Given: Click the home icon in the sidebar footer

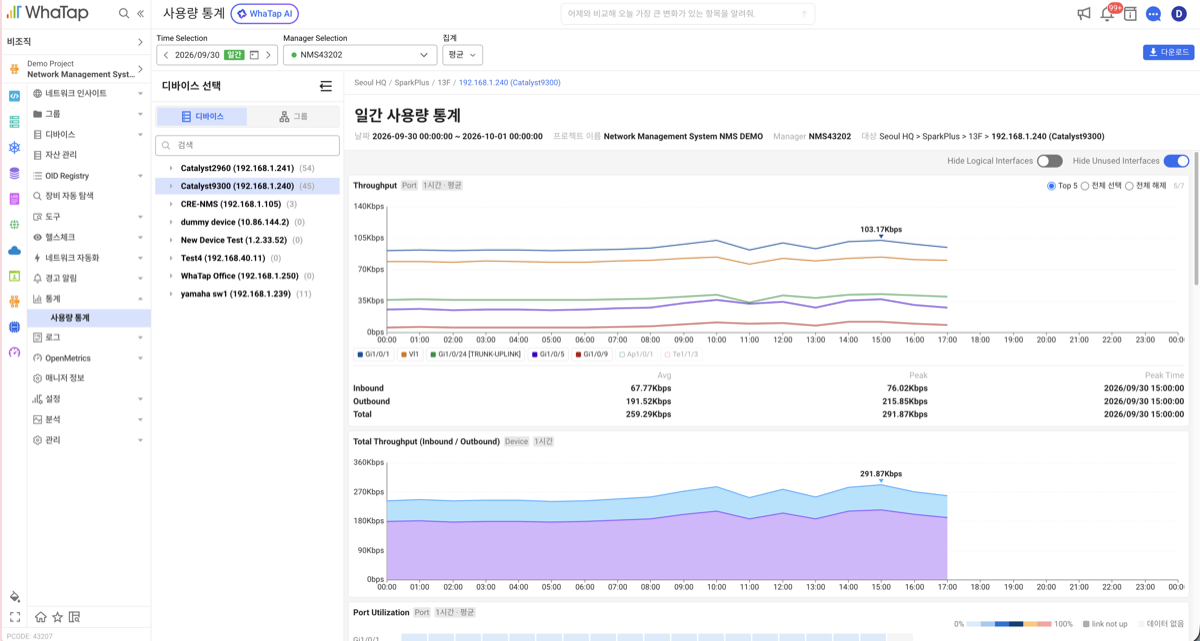Looking at the screenshot, I should [41, 617].
